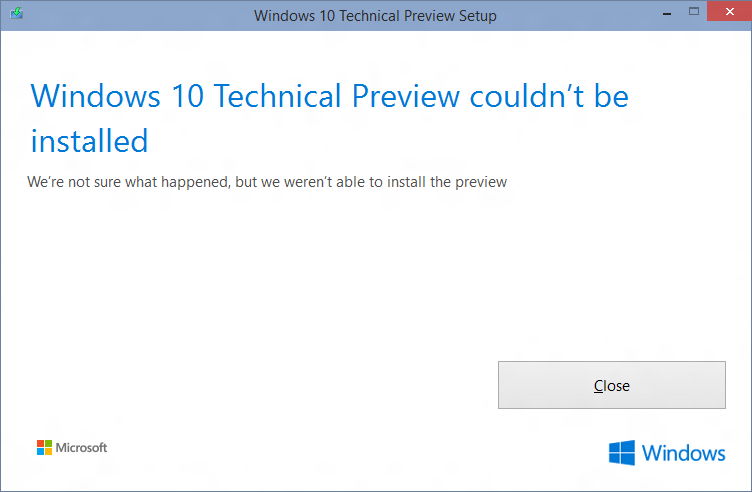Image resolution: width=752 pixels, height=492 pixels.
Task: Click the word Preview in the blue heading
Action: (406, 95)
